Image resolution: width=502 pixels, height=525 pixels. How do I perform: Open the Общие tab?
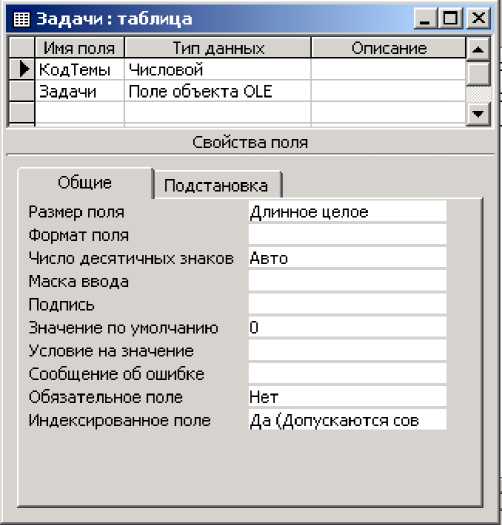[85, 183]
